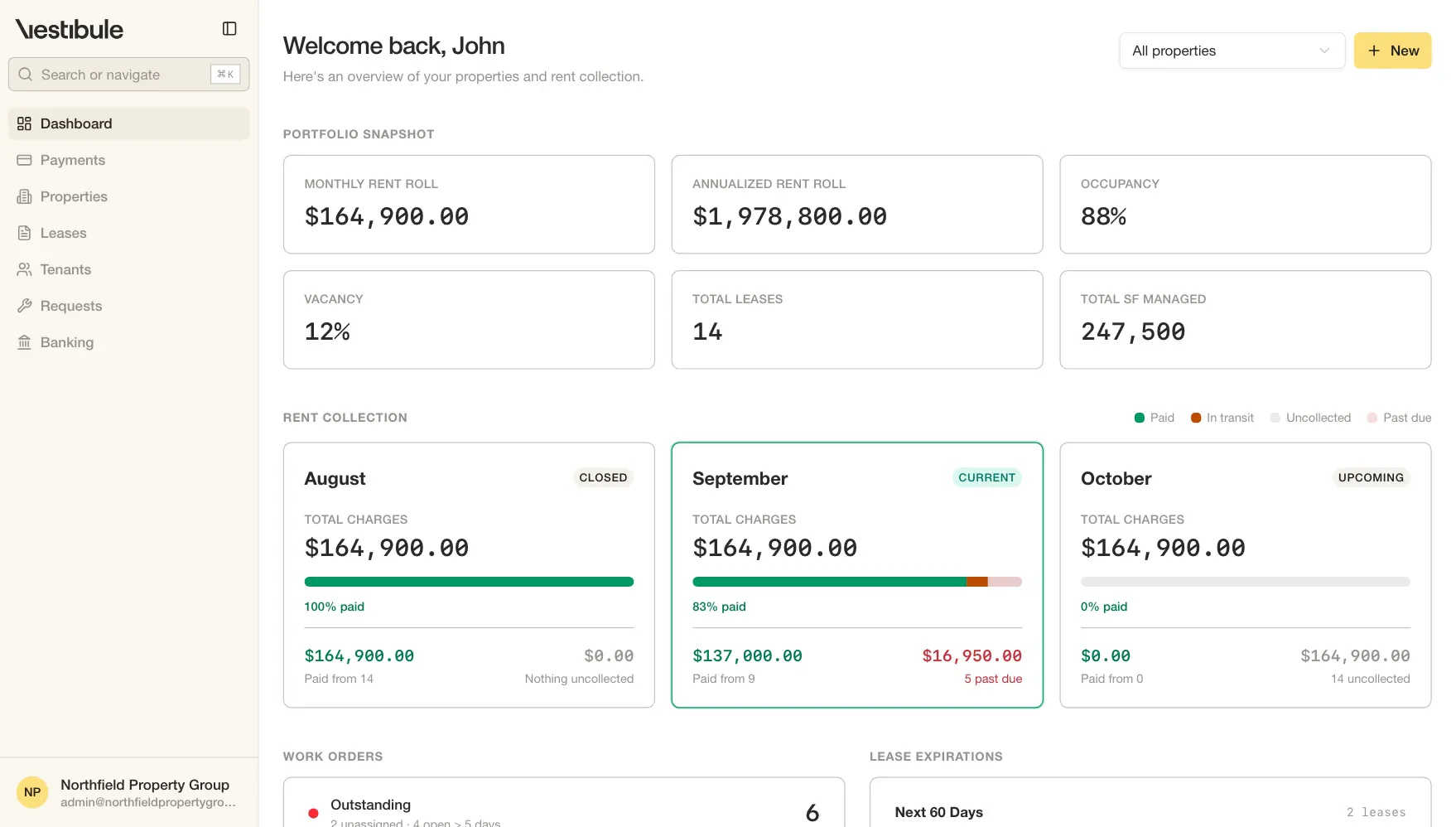Click the UPCOMING badge on October

[x=1371, y=477]
